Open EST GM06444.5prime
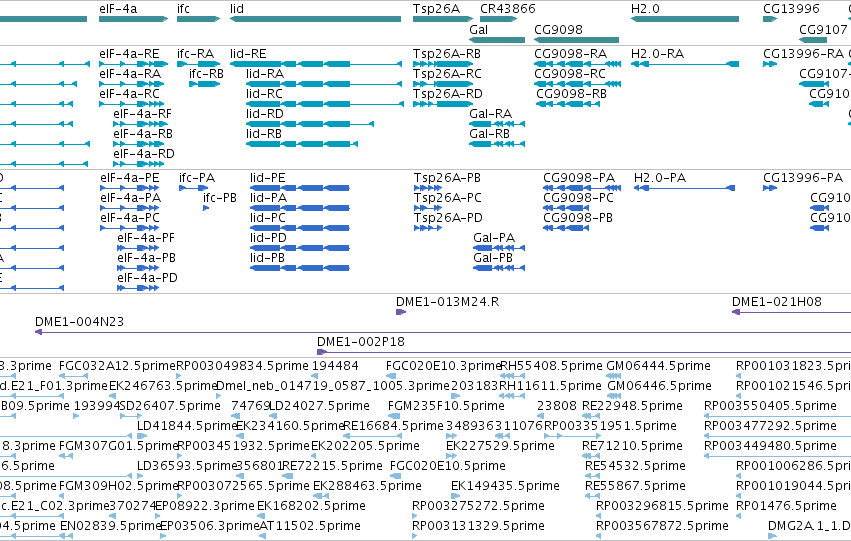 (x=658, y=366)
